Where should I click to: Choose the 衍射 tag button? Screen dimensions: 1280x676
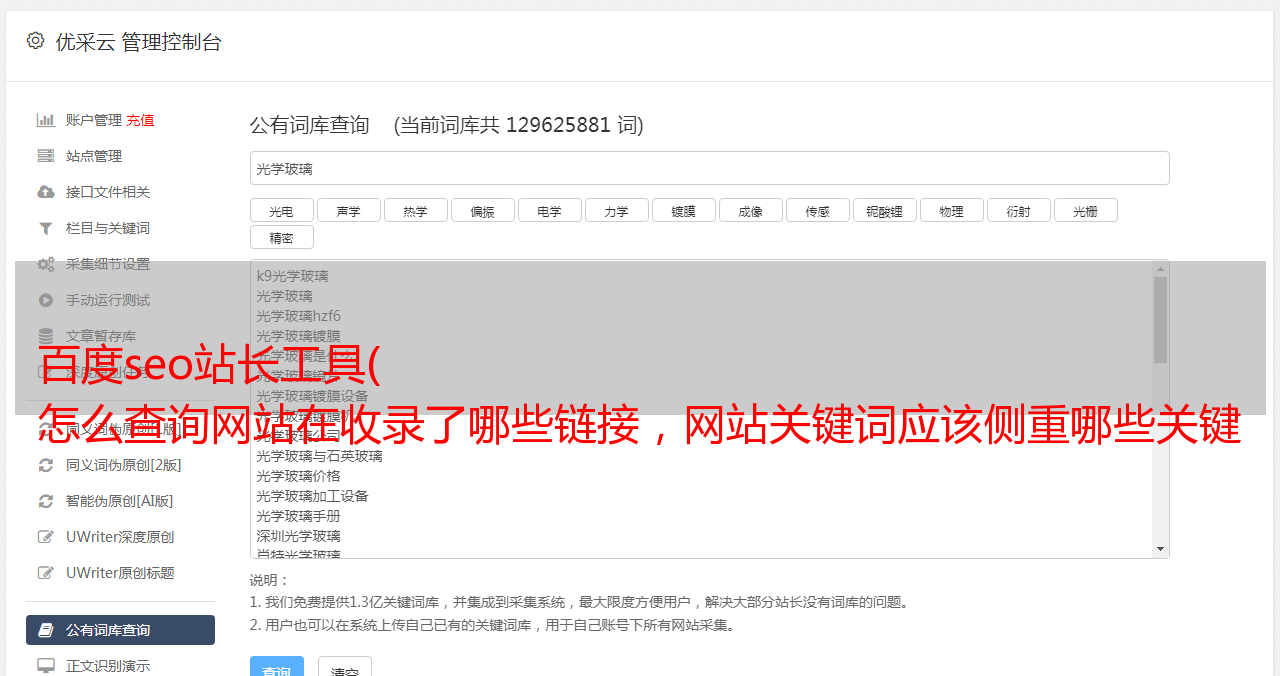click(1018, 210)
